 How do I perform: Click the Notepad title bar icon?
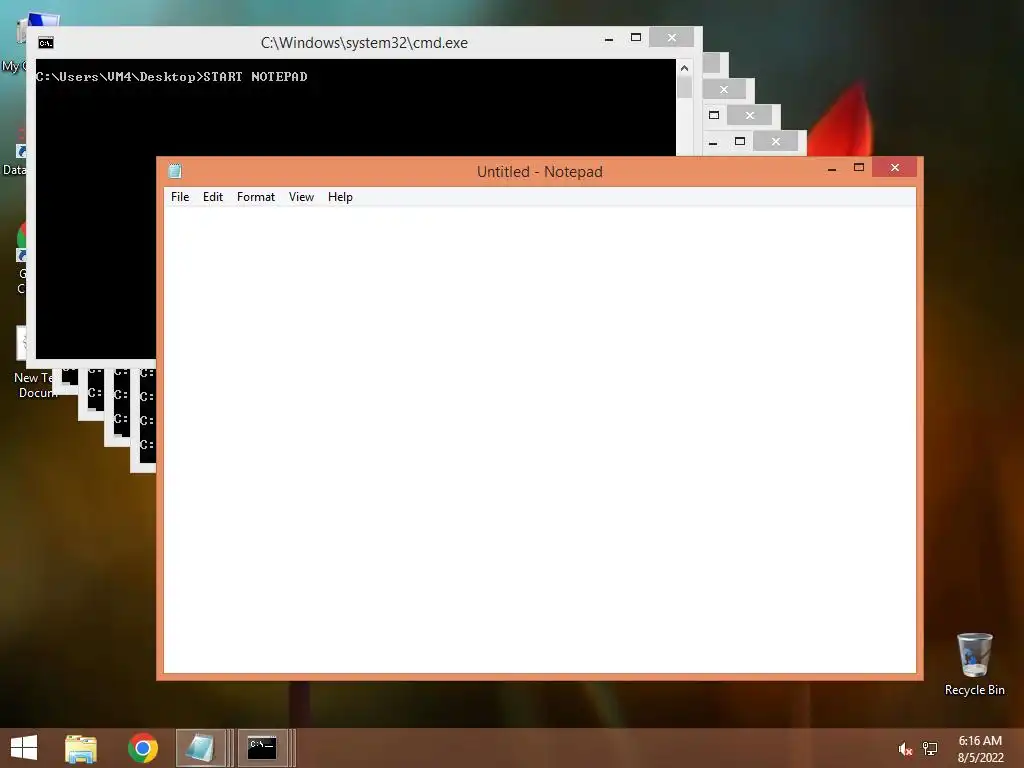pyautogui.click(x=174, y=171)
